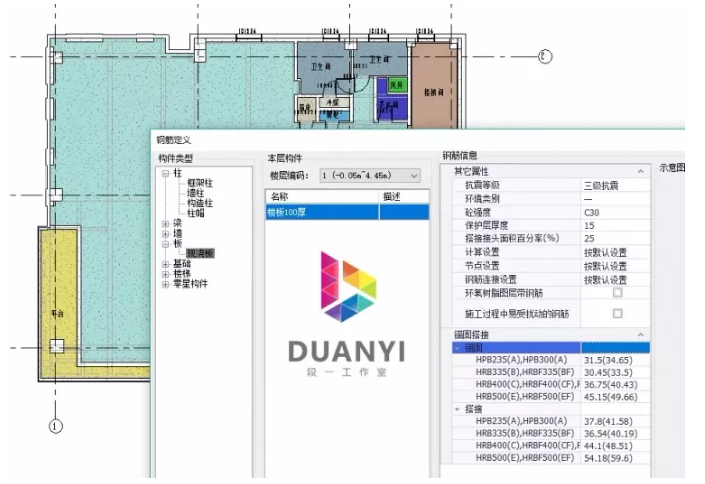The image size is (705, 484).
Task: Enable 环氧树脂图层带钢筋 checkbox
Action: point(618,293)
